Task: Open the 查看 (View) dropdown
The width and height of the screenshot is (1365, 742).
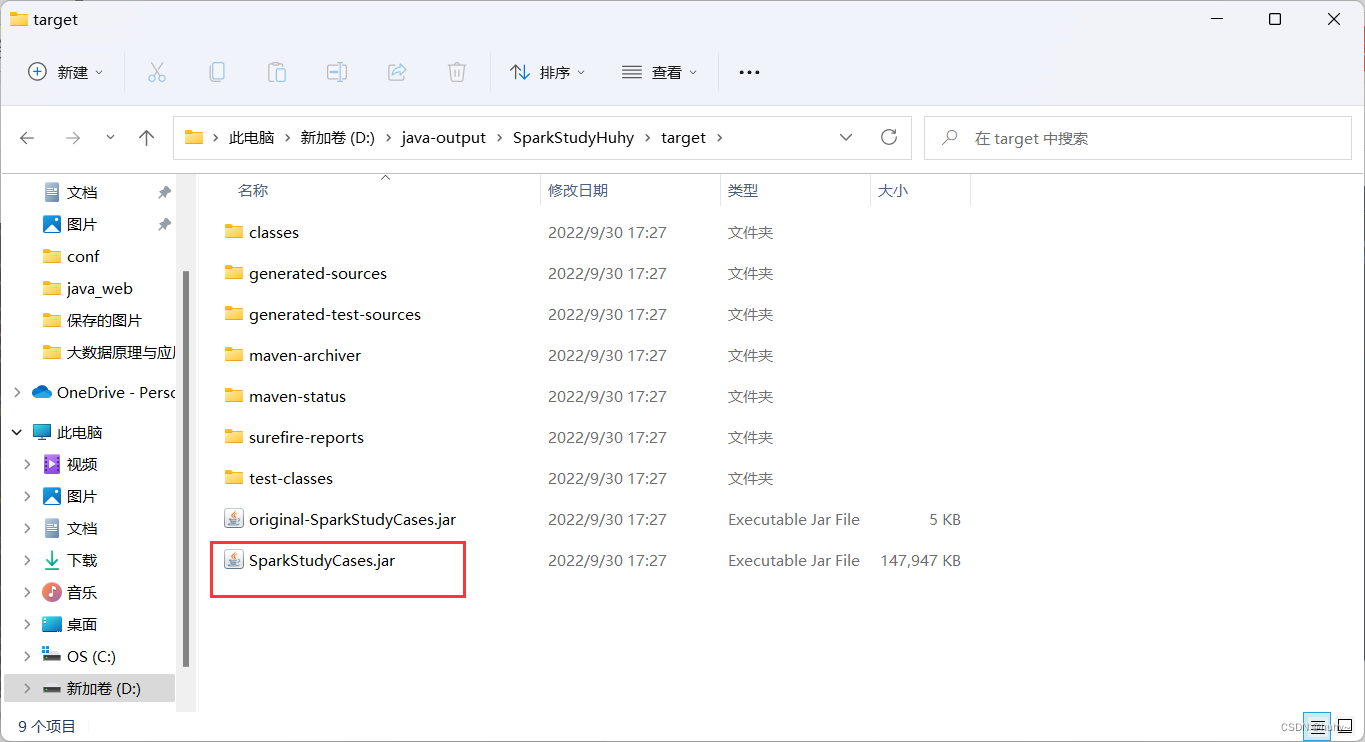Action: coord(660,72)
